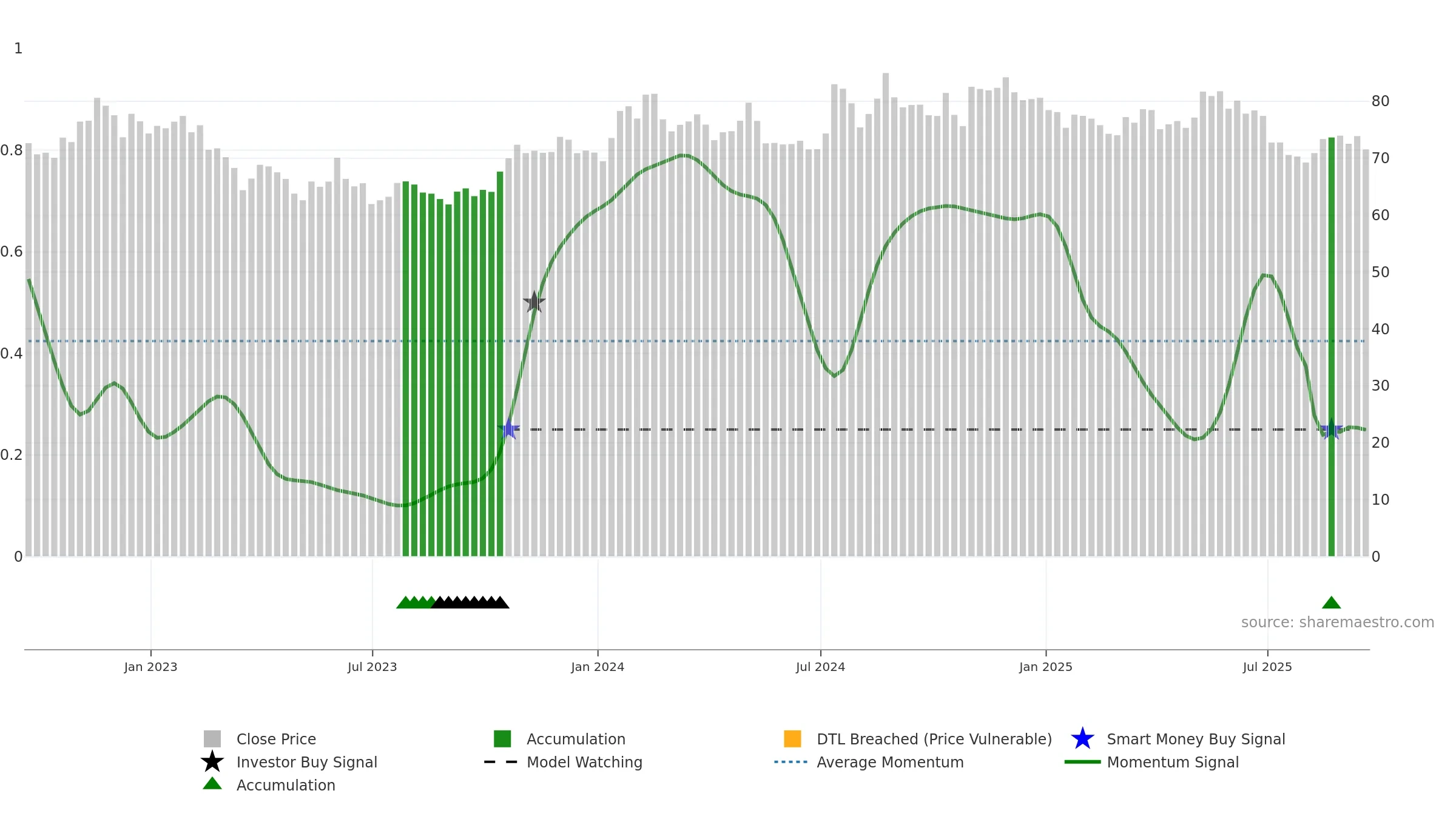Click the black Investor Buy Signal star in legend

212,762
